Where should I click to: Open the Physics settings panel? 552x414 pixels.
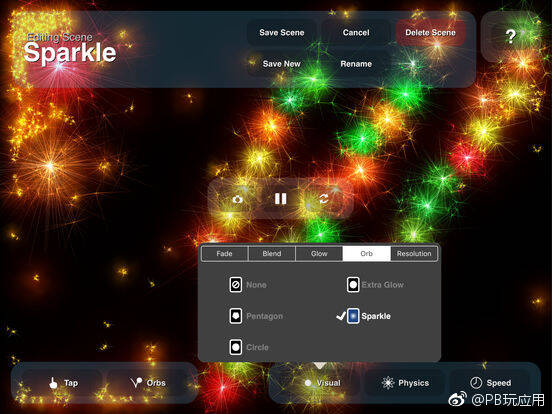click(405, 383)
